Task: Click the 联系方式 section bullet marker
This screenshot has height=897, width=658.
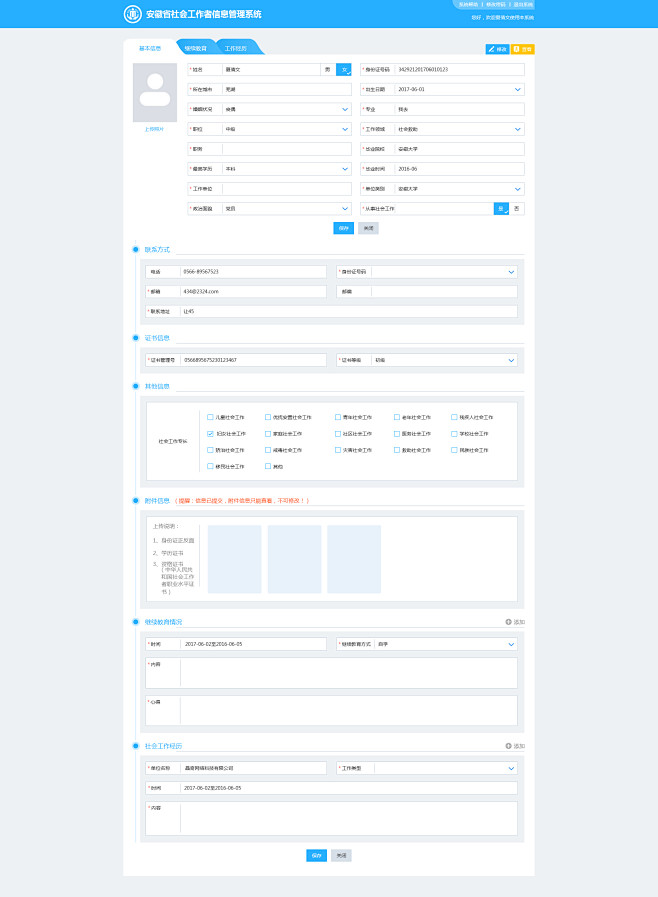Action: (x=136, y=249)
